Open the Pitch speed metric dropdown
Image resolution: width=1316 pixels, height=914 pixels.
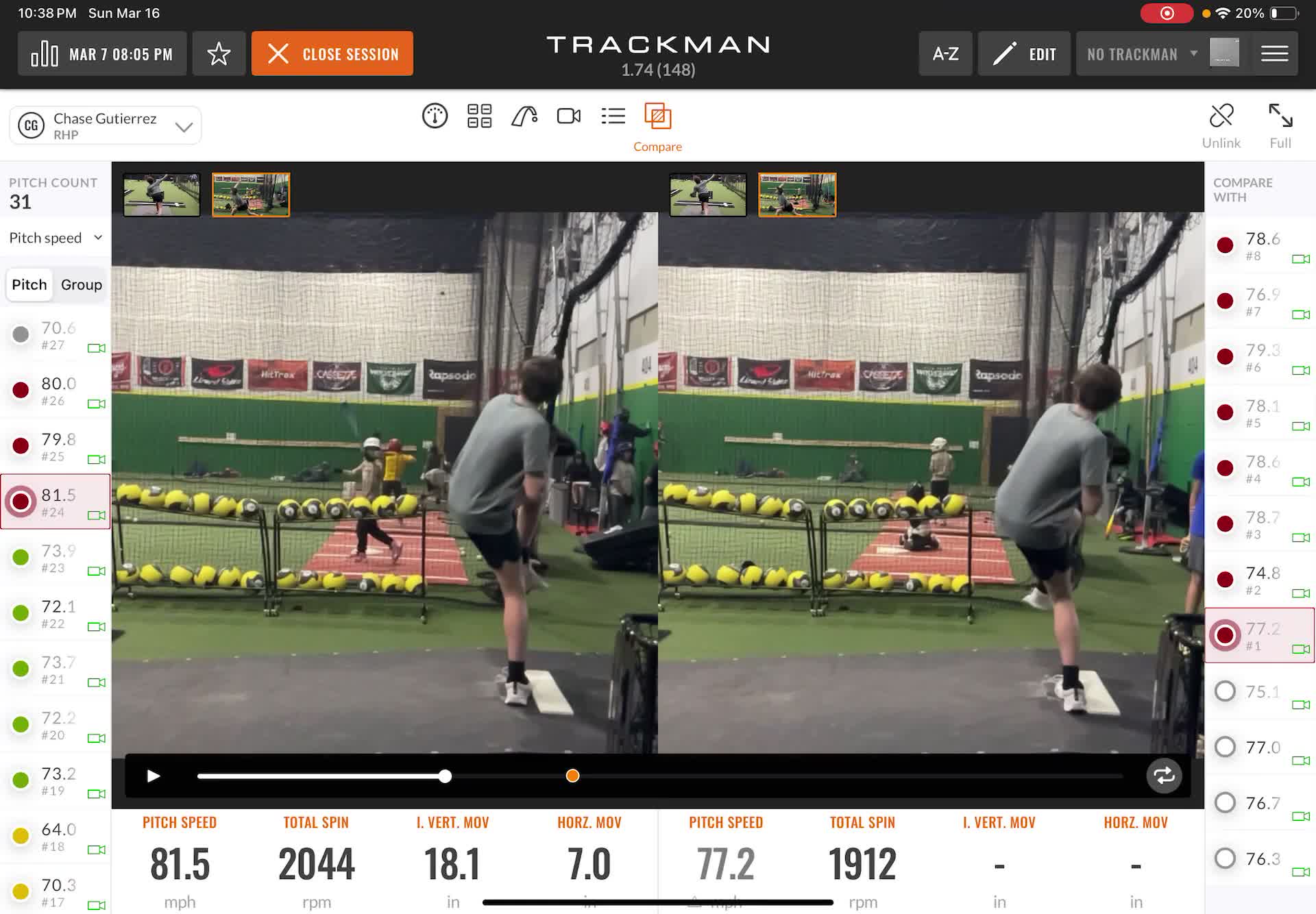tap(56, 238)
